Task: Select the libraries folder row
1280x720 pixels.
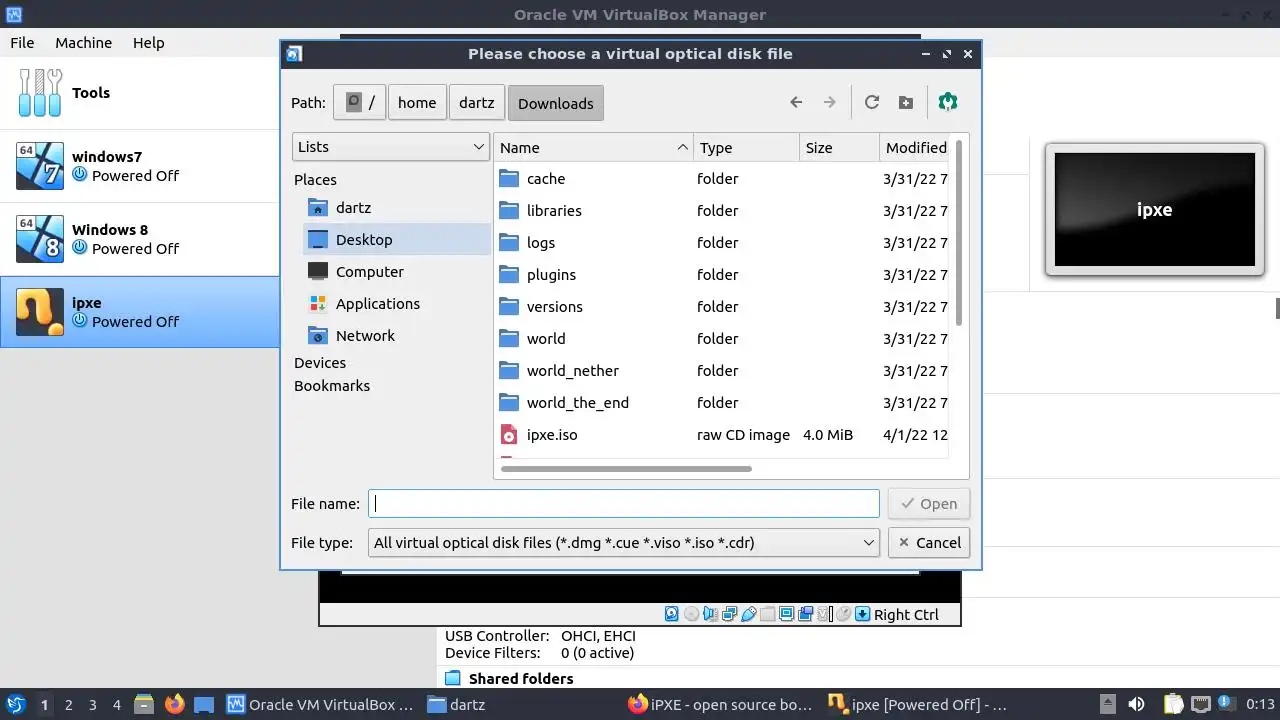Action: point(721,211)
